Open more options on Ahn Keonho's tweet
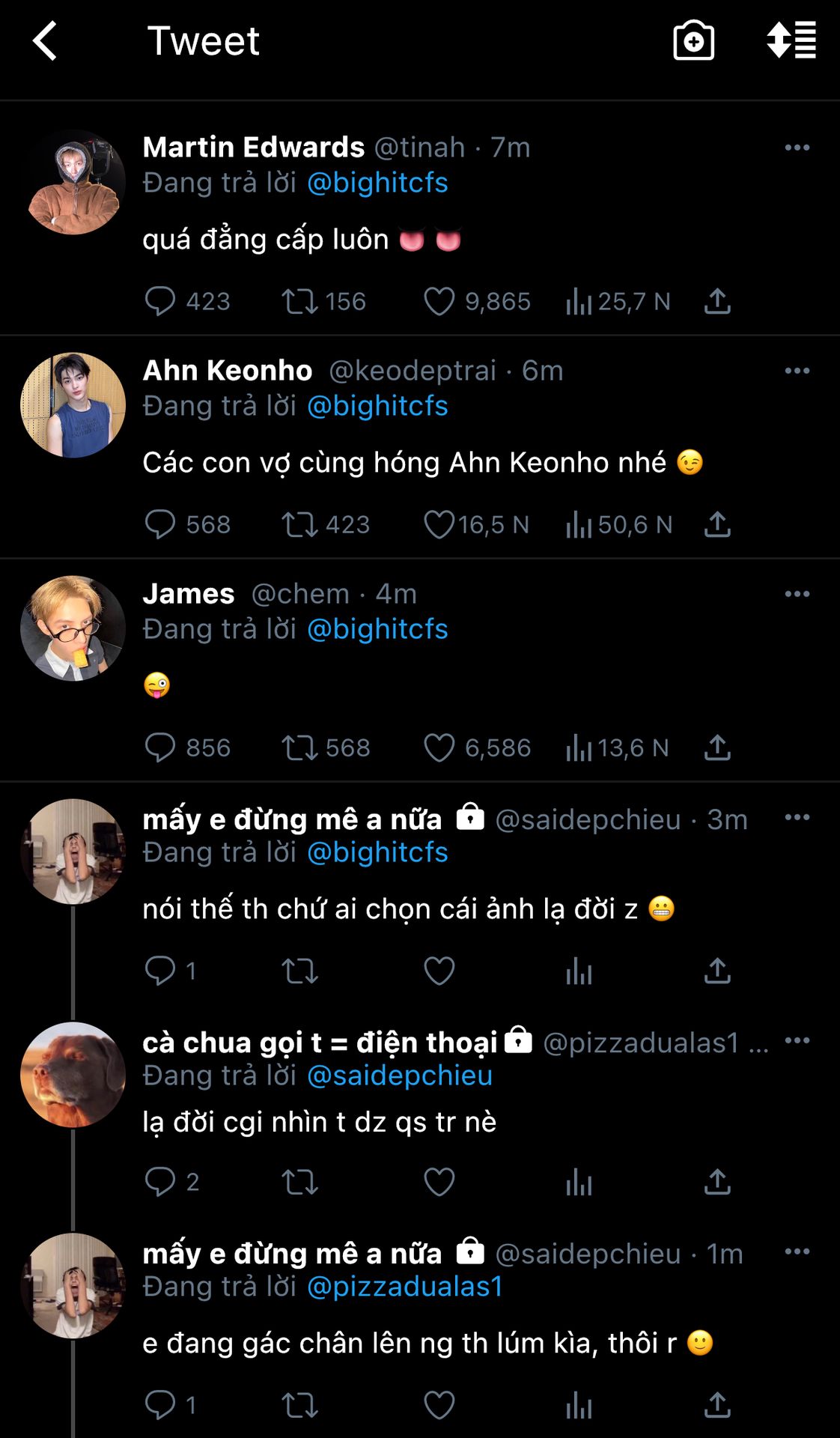The width and height of the screenshot is (840, 1438). pyautogui.click(x=797, y=371)
